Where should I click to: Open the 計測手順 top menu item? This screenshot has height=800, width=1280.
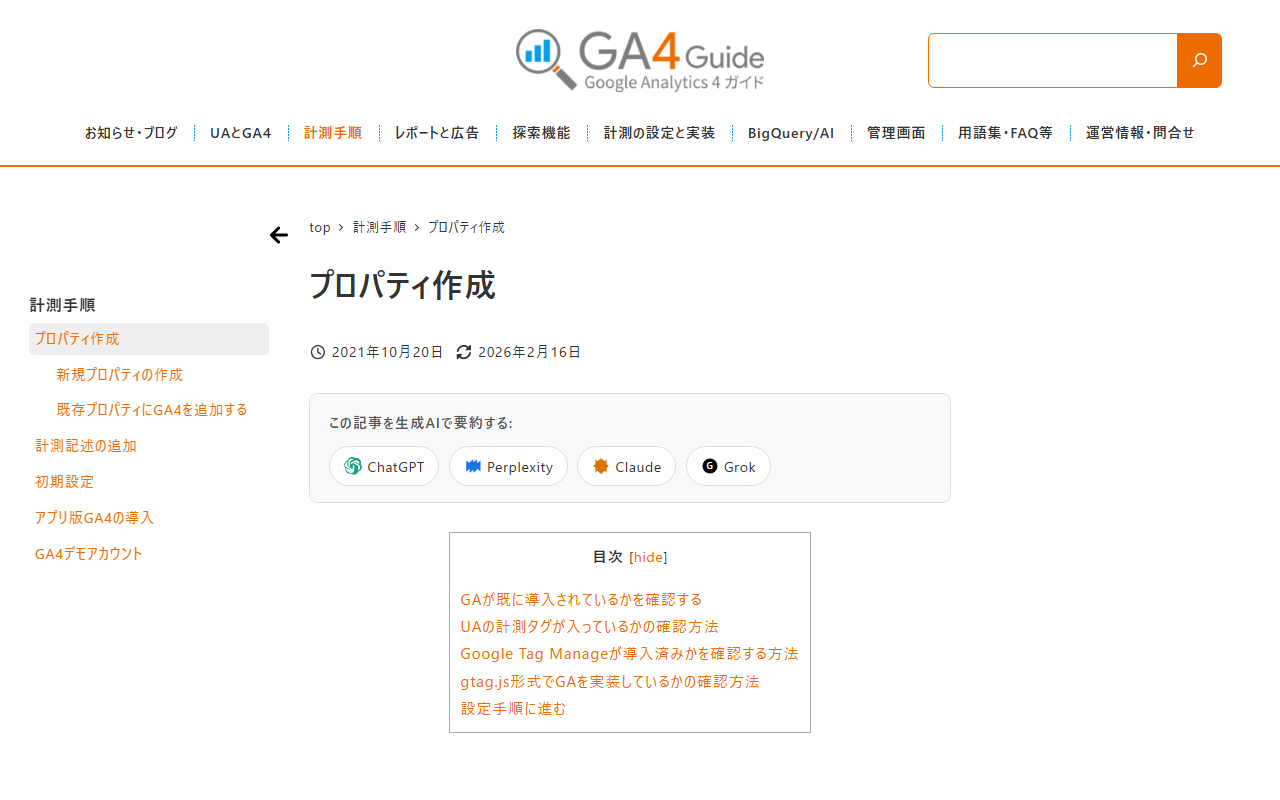pyautogui.click(x=333, y=133)
